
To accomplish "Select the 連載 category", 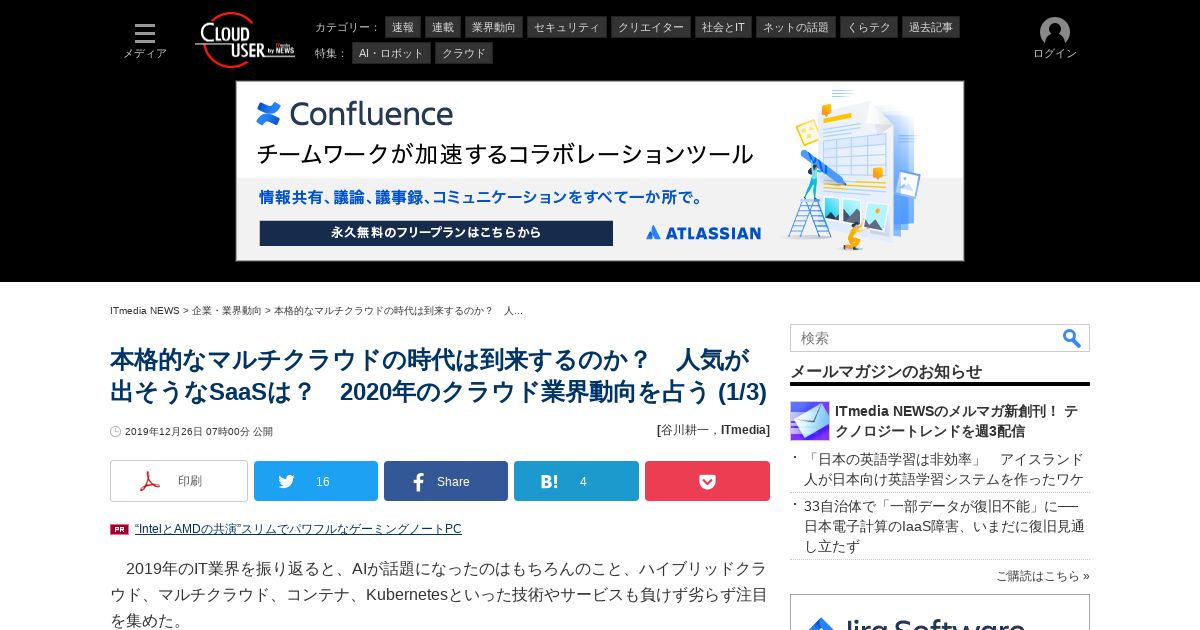I will click(443, 27).
